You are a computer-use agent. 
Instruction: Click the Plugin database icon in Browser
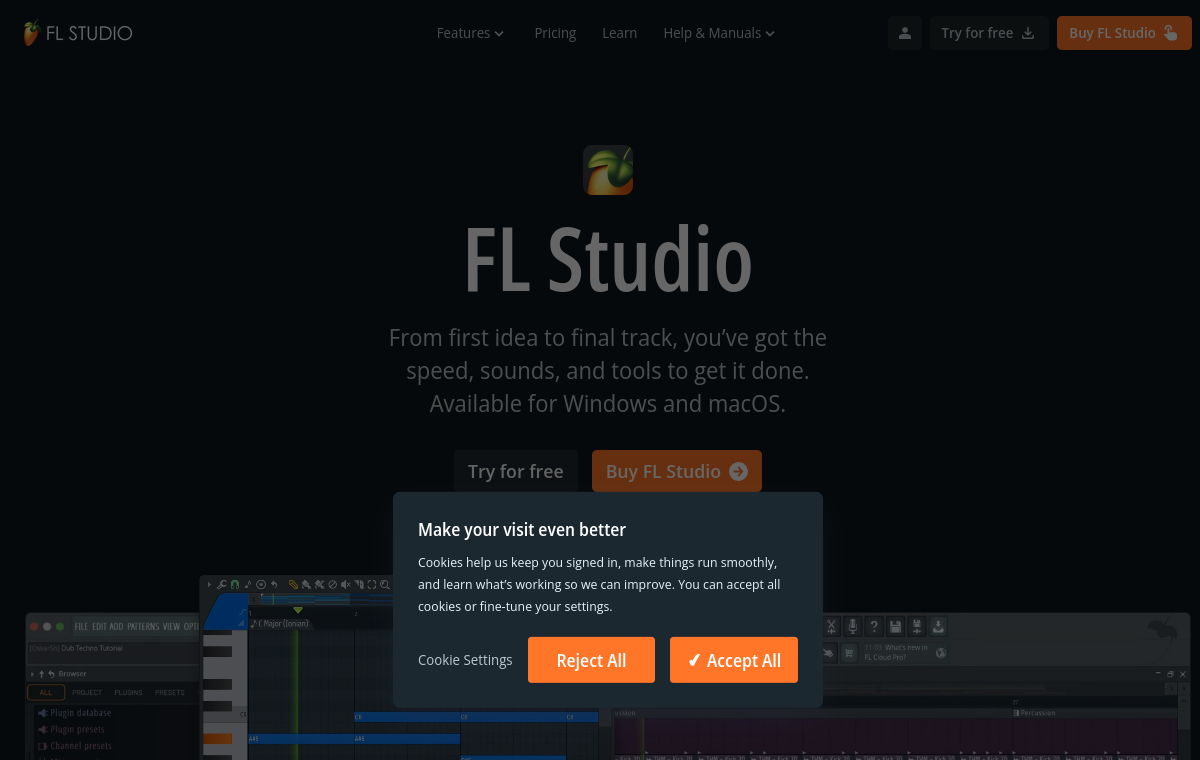pyautogui.click(x=43, y=713)
